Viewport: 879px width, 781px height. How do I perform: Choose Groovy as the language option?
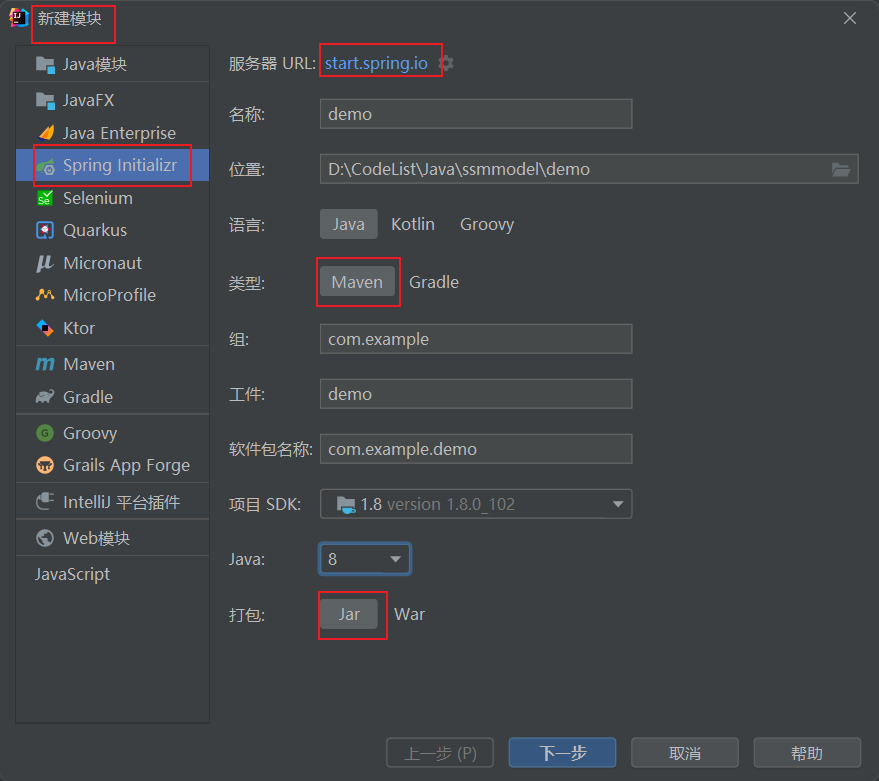click(x=487, y=224)
